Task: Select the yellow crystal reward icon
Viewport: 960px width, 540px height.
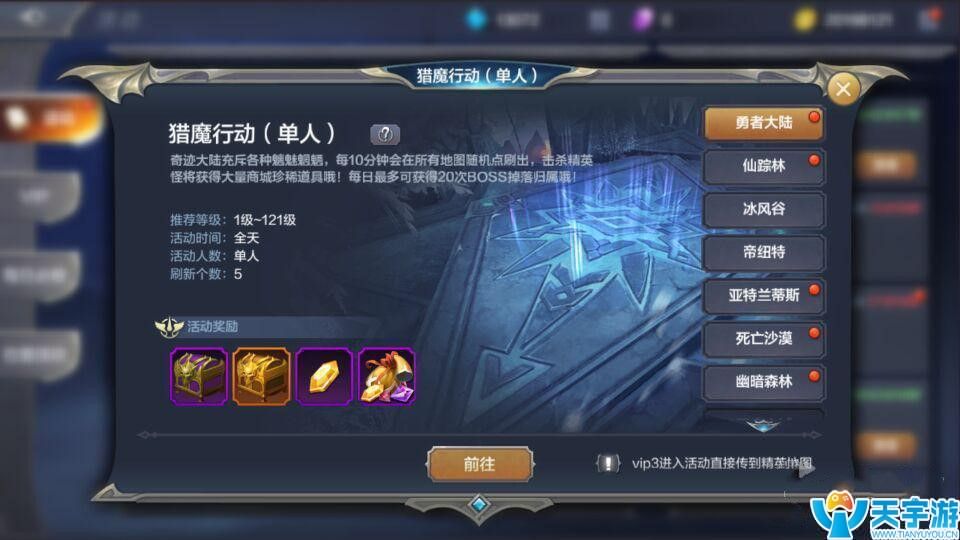Action: [323, 377]
